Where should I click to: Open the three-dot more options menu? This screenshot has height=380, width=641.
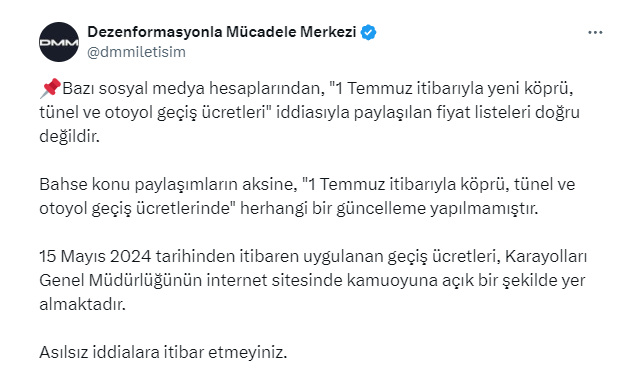pyautogui.click(x=595, y=33)
